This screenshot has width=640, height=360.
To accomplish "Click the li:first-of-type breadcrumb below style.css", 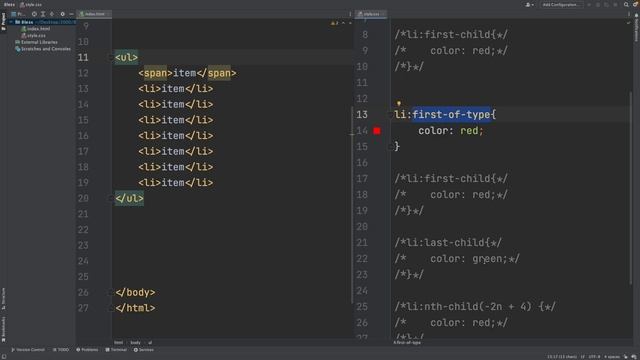I will [407, 343].
